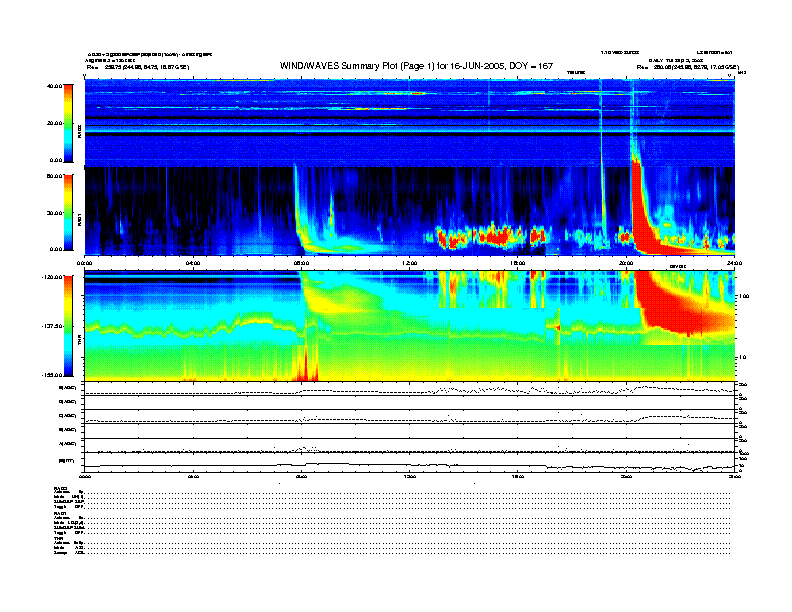Viewport: 792px width, 612px height.
Task: Click the TNR intensity color bar
Action: coord(68,326)
